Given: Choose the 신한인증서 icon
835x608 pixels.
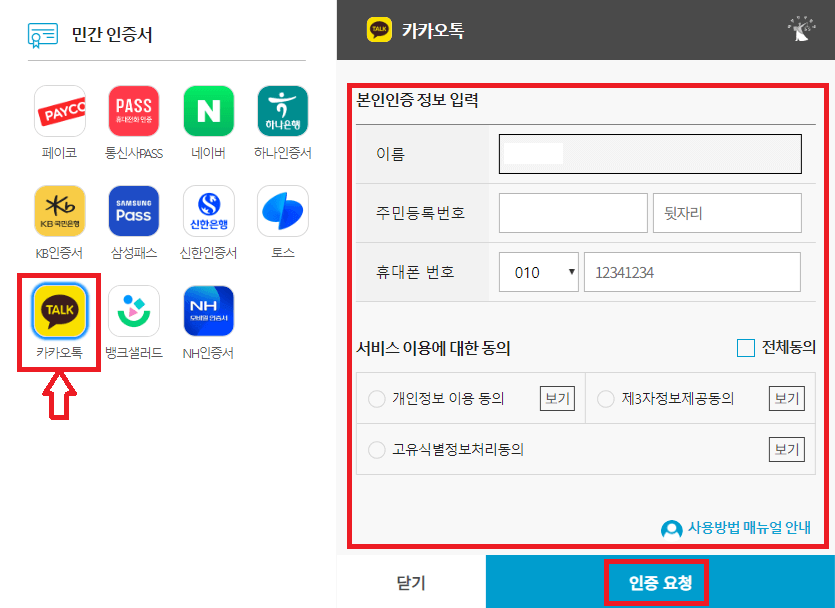Looking at the screenshot, I should point(207,210).
